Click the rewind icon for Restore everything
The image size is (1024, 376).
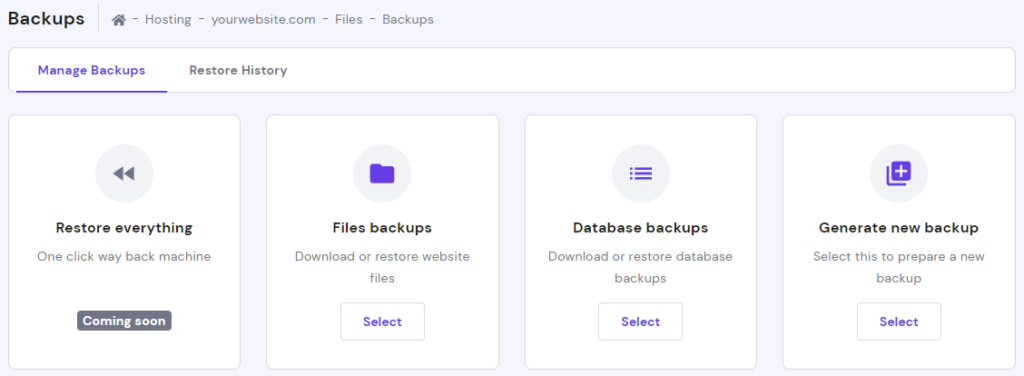[124, 173]
